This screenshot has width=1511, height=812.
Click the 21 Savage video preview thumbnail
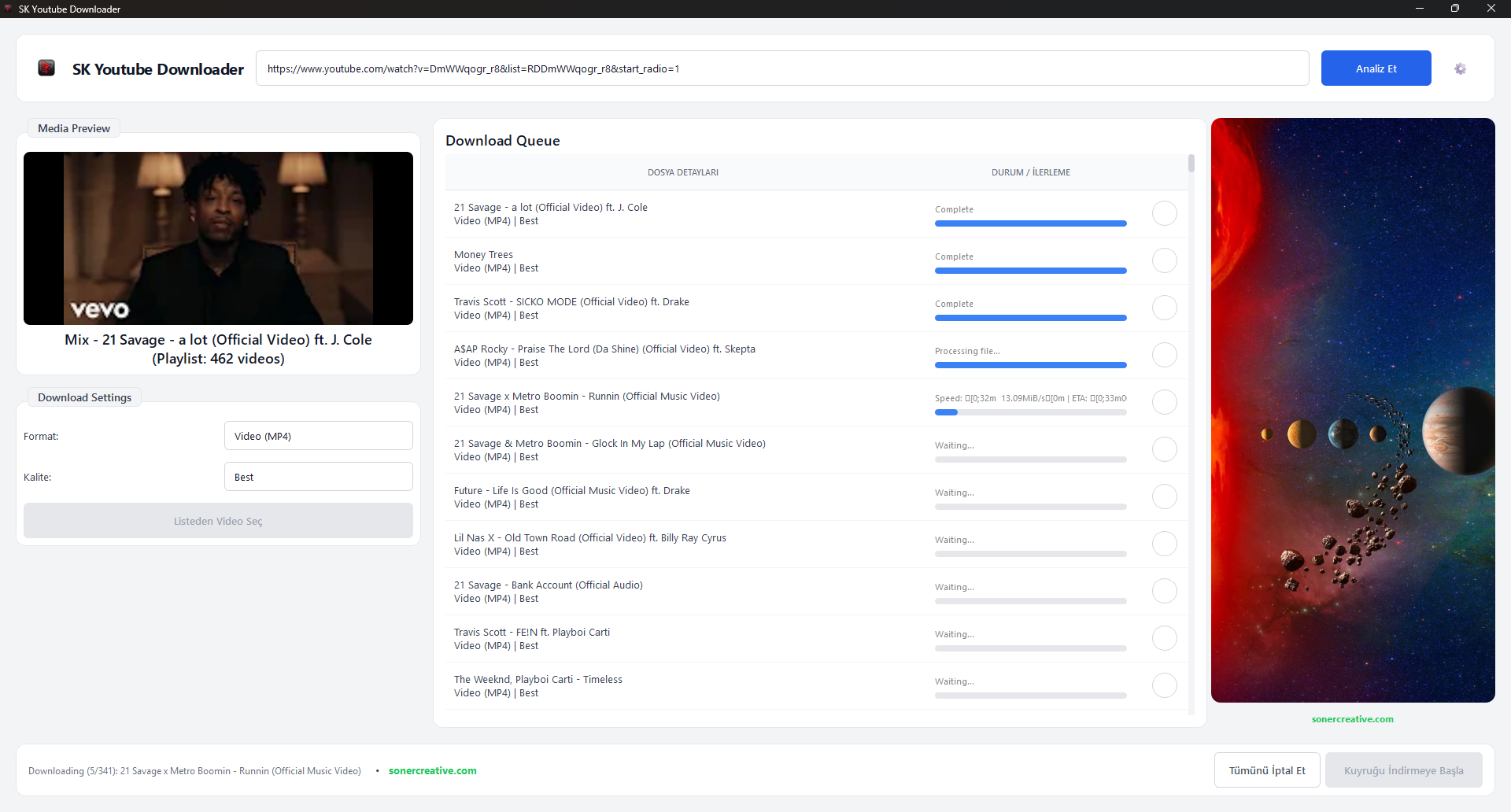point(218,238)
